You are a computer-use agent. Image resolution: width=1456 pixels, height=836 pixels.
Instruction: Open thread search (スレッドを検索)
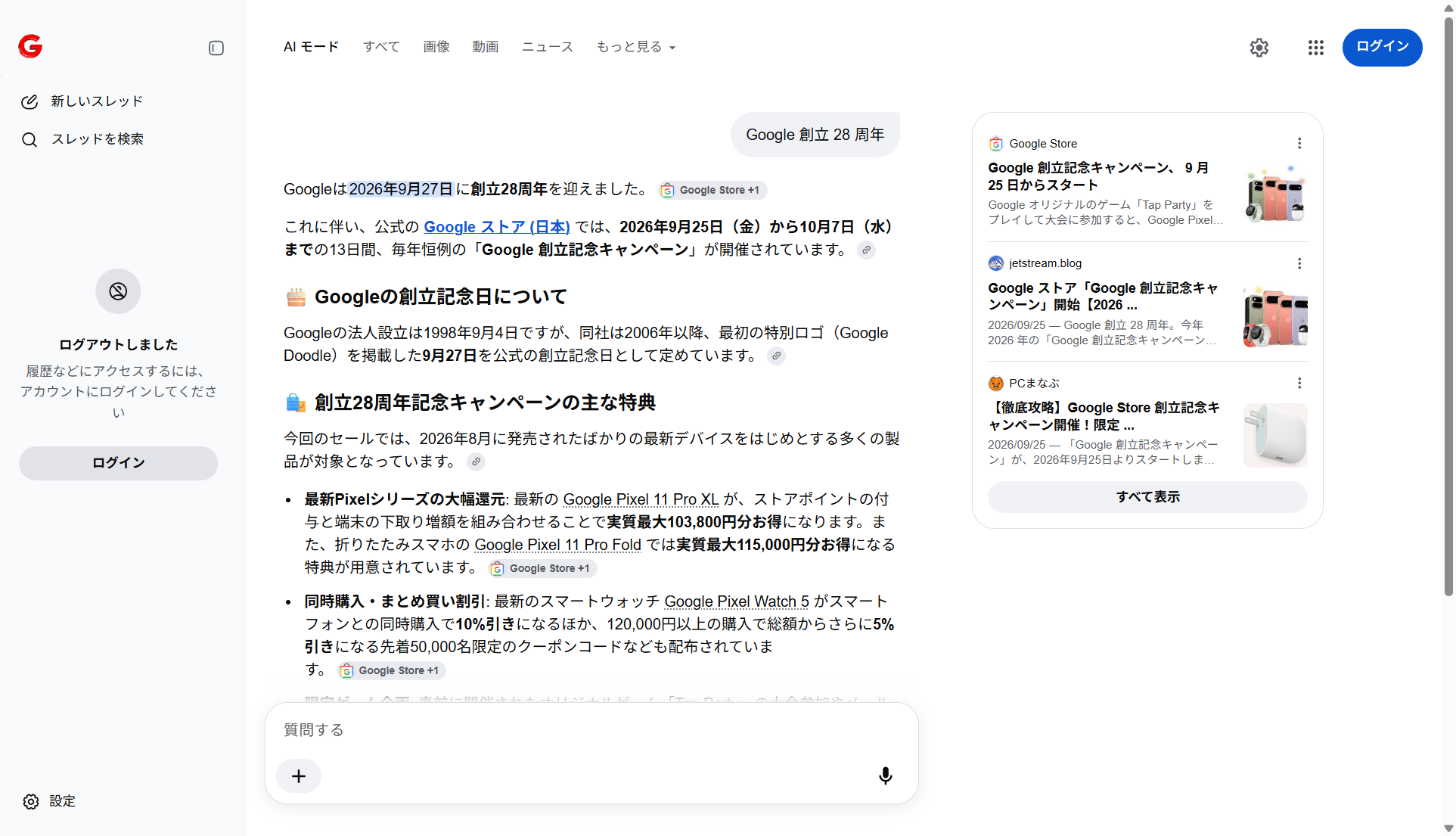point(82,139)
